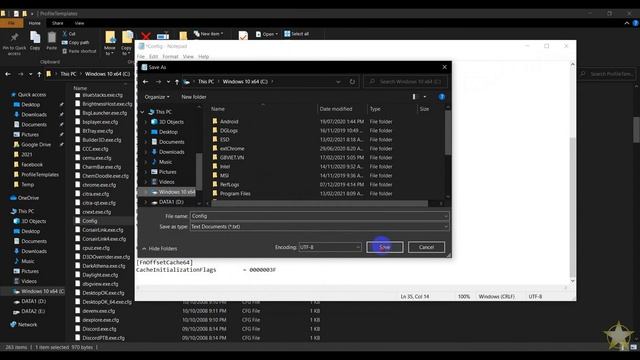This screenshot has width=640, height=360.
Task: Check the box beside Discord.exe.cfg
Action: tap(78, 329)
